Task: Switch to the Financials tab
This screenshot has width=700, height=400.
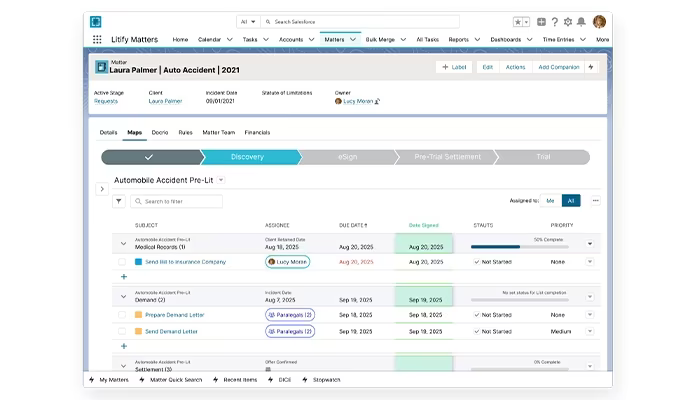Action: click(x=257, y=133)
